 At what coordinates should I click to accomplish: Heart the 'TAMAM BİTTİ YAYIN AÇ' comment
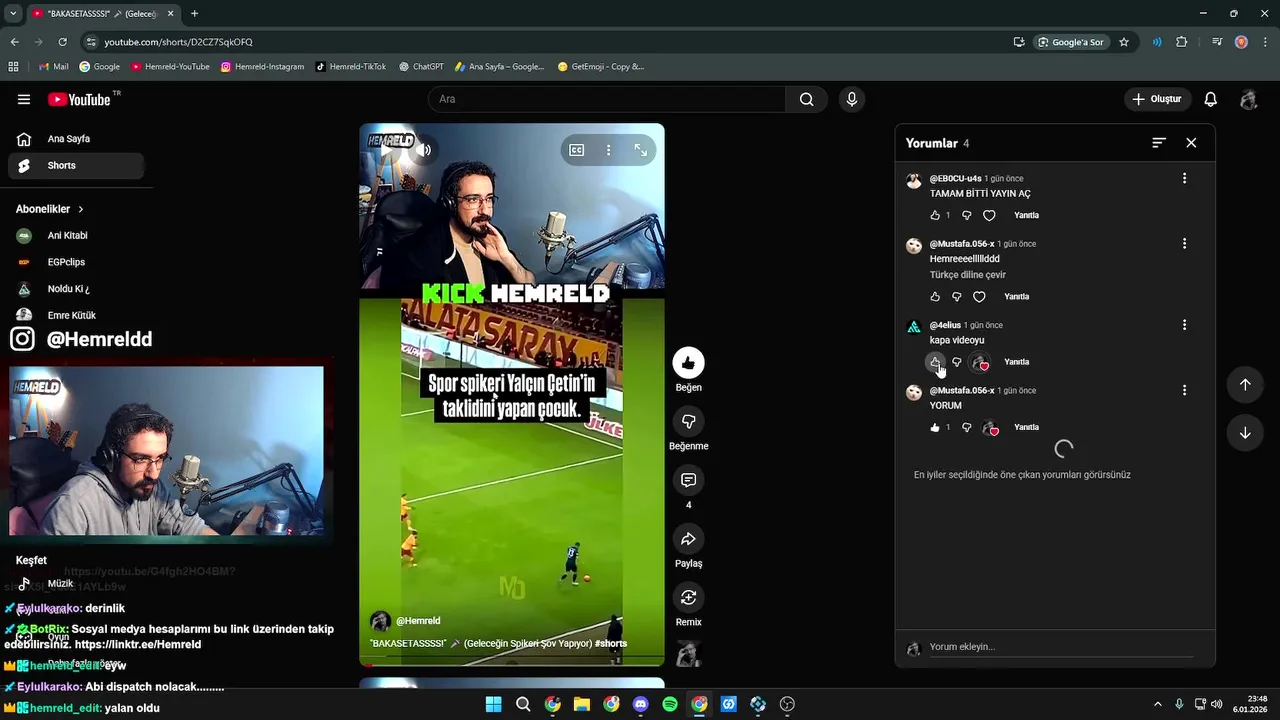989,215
